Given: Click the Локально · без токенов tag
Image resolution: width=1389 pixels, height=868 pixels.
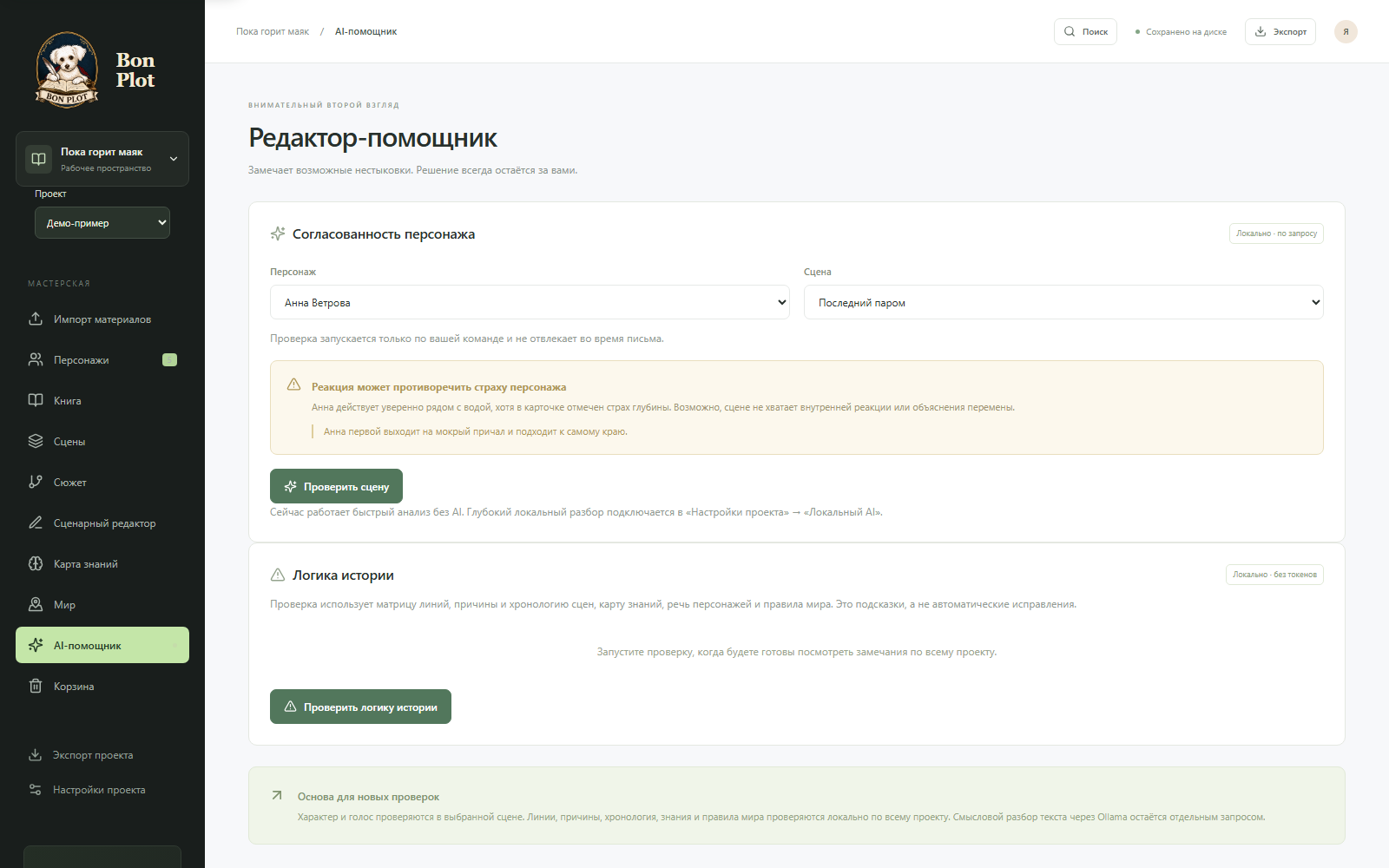Looking at the screenshot, I should [x=1274, y=575].
